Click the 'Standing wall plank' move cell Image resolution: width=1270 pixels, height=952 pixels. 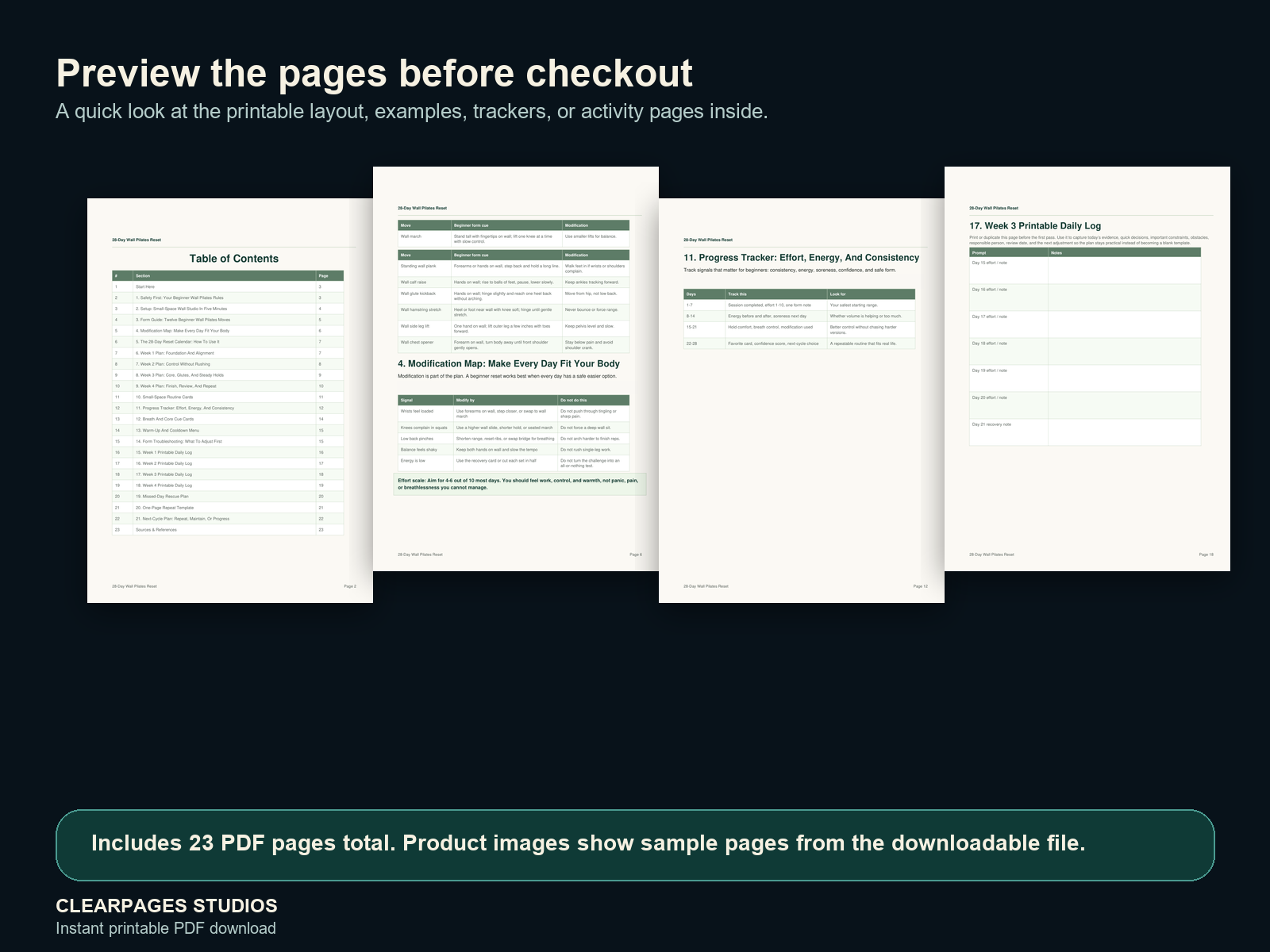click(x=425, y=268)
